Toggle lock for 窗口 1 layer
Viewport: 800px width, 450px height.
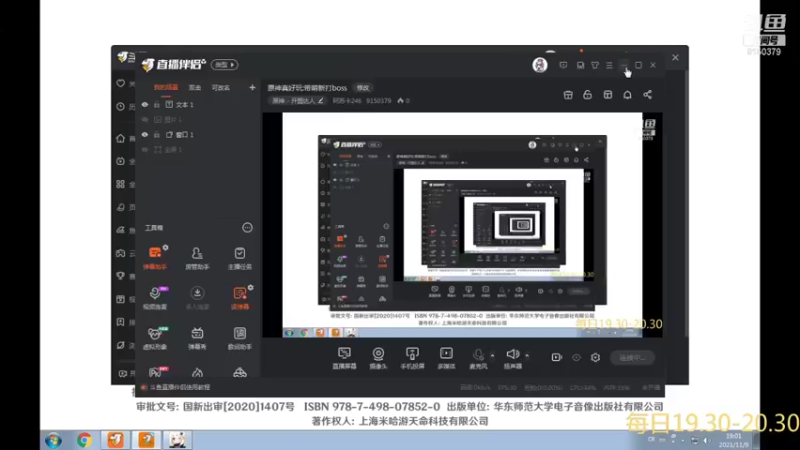tap(157, 135)
